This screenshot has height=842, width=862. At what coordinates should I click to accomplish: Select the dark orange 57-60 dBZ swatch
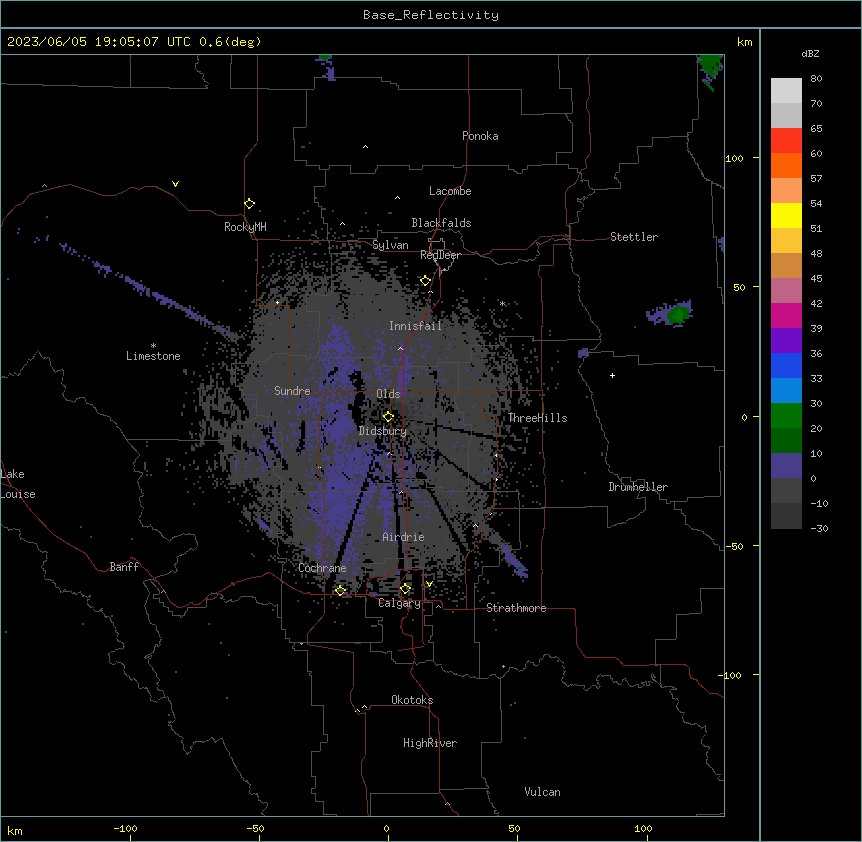point(786,165)
